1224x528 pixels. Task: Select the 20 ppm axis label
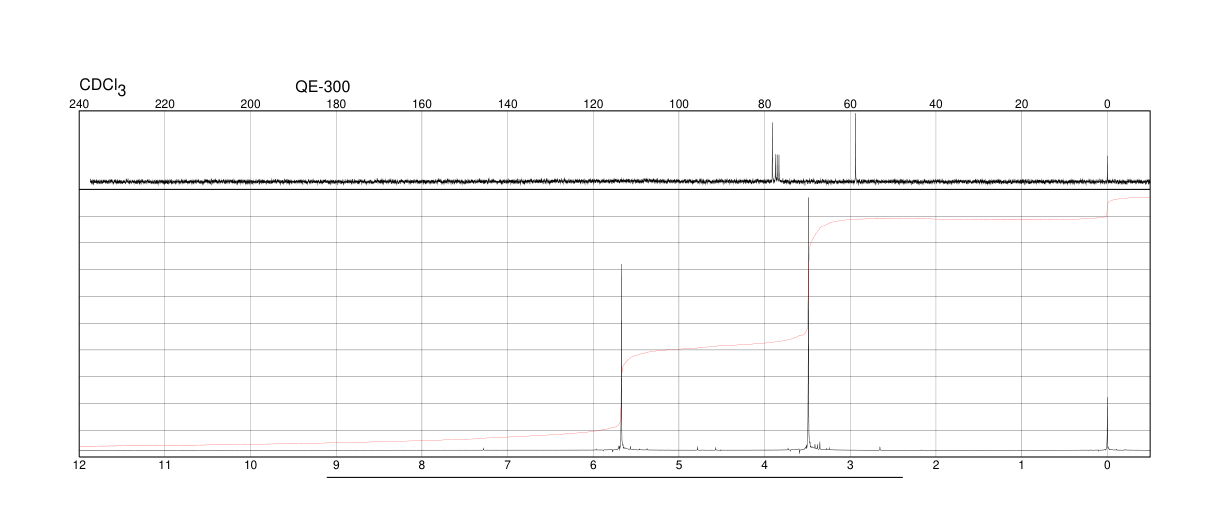point(1022,104)
